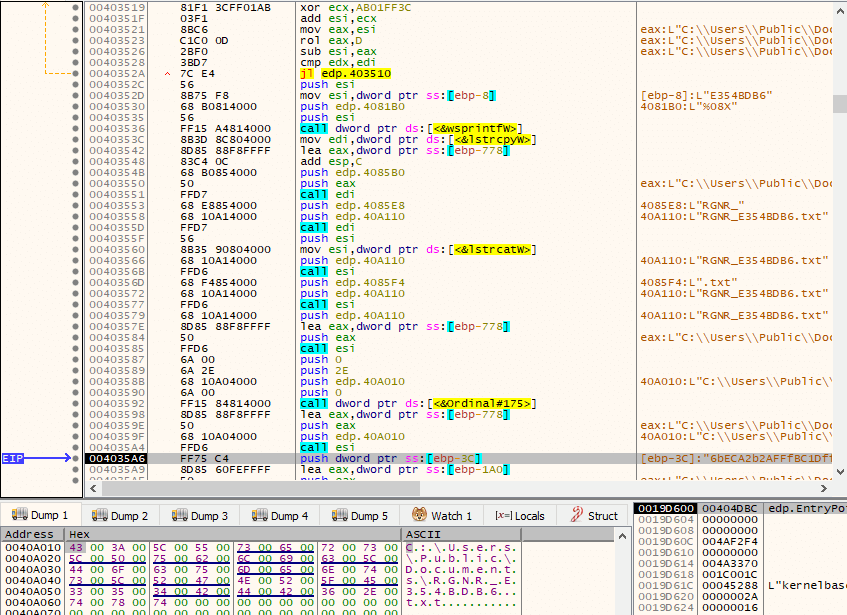This screenshot has width=847, height=615.
Task: Click the xor ecx,AB01FF3C instruction
Action: pos(354,8)
